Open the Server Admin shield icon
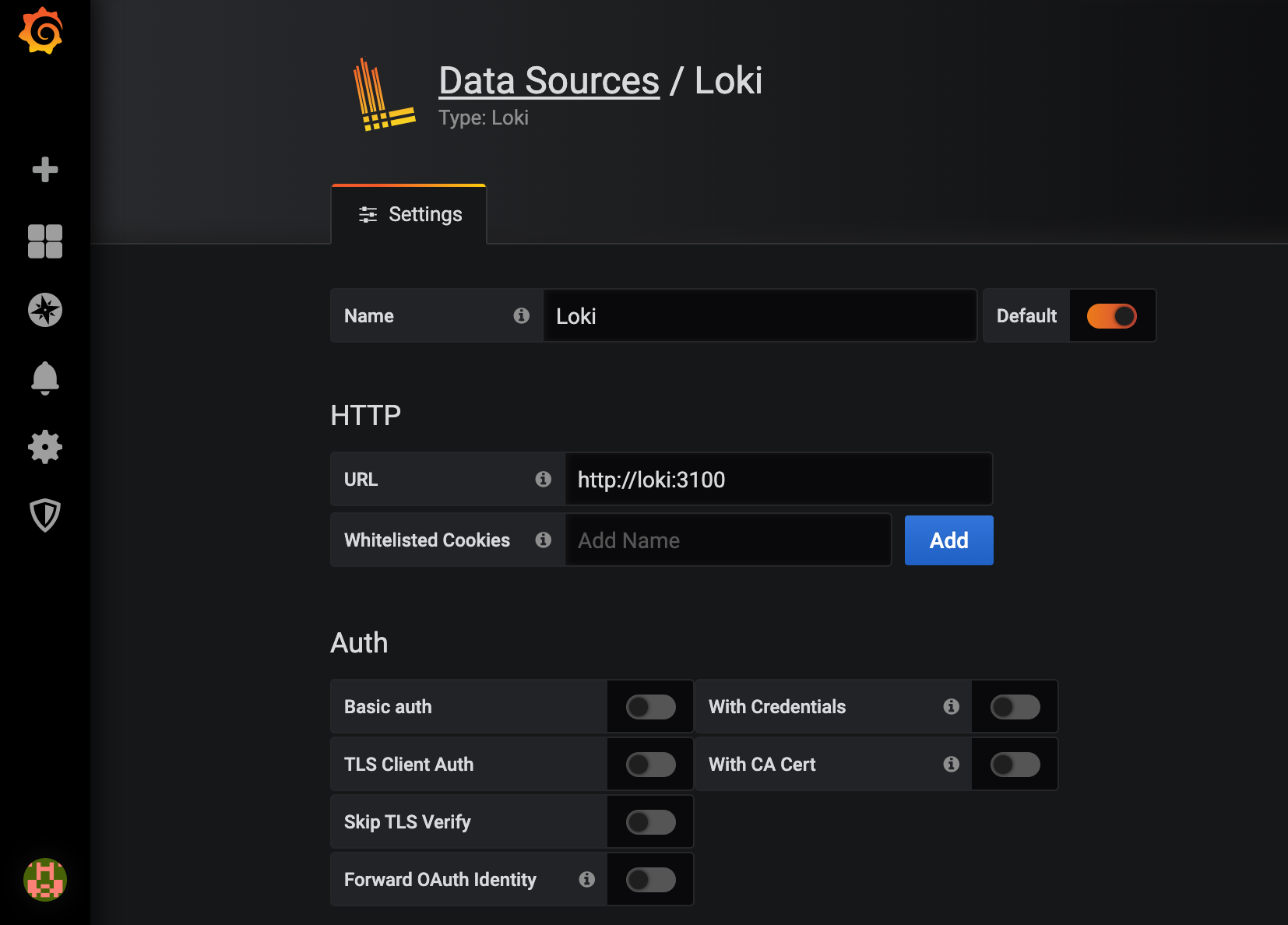Screen dimensions: 1288x925 pyautogui.click(x=45, y=515)
